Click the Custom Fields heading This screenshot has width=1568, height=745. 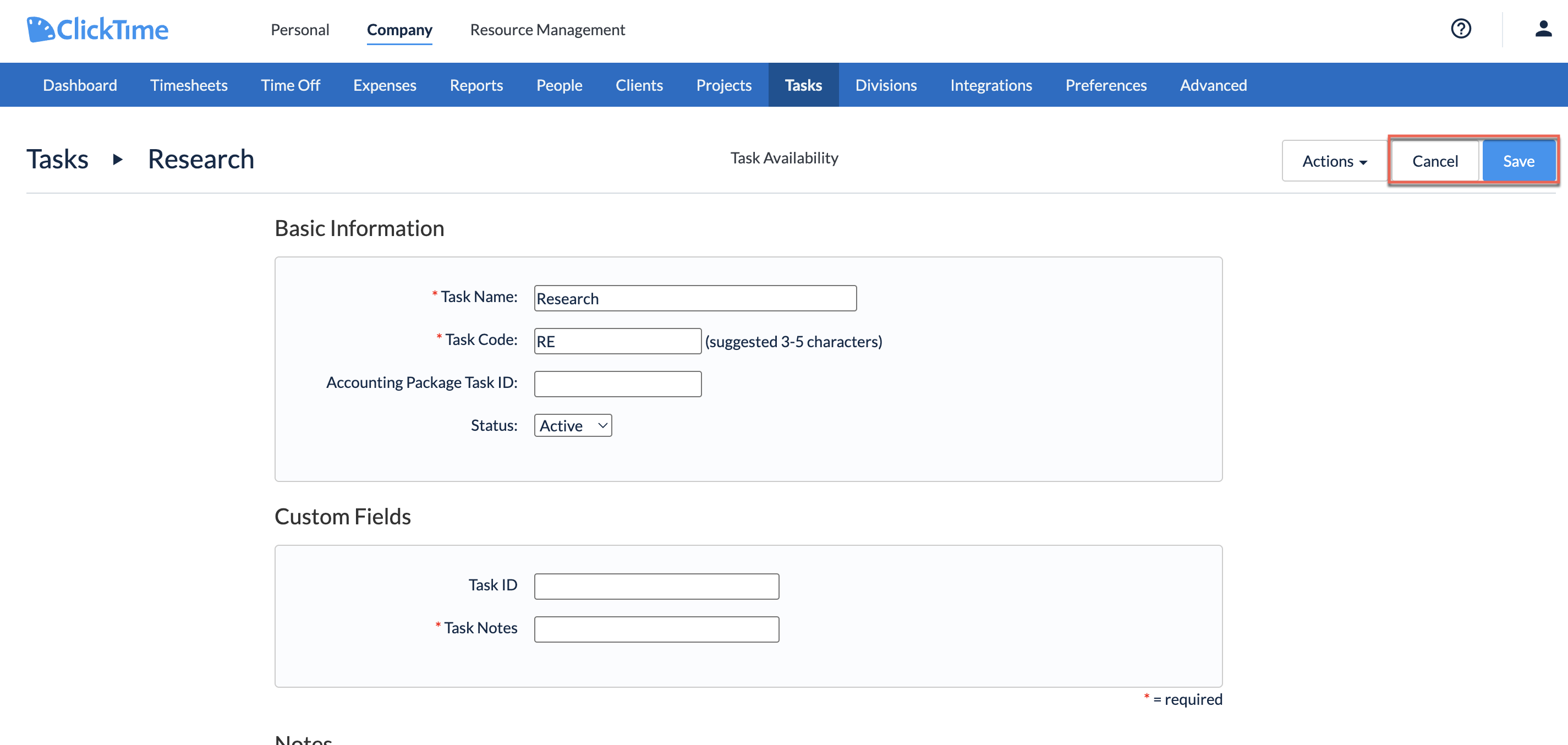coord(343,516)
